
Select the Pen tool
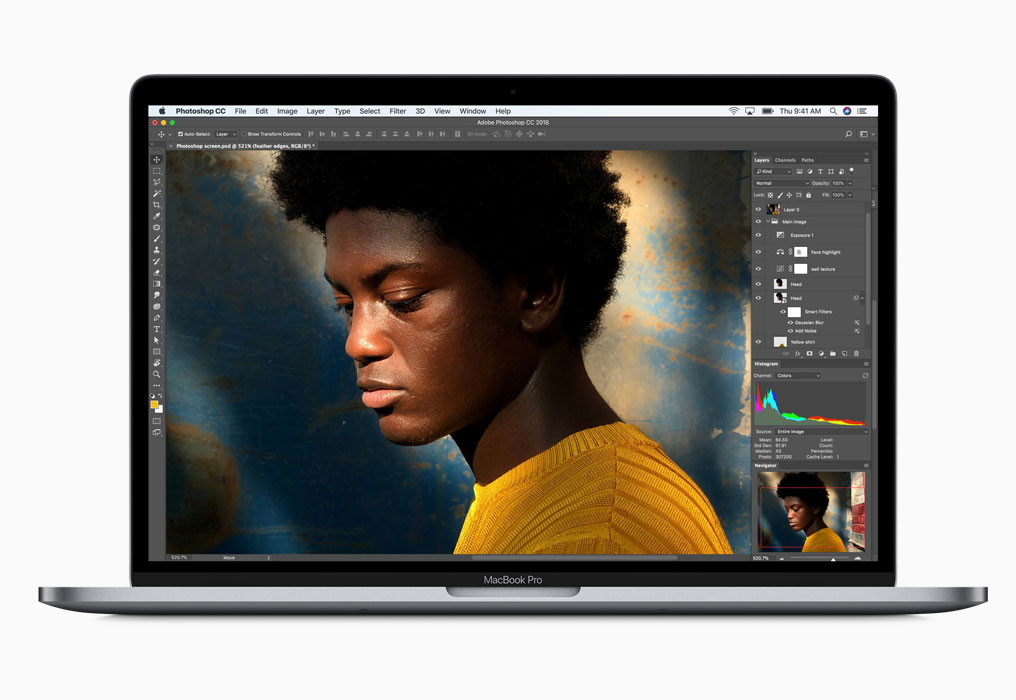pyautogui.click(x=156, y=318)
